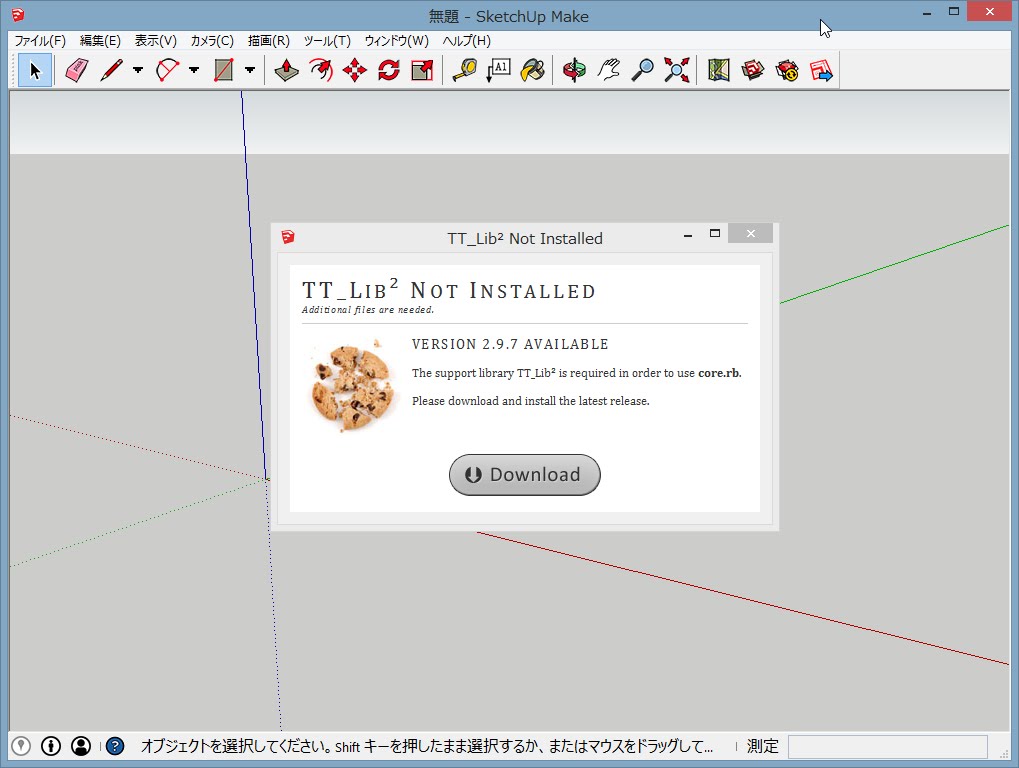The image size is (1019, 768).
Task: Choose the Line pencil tool
Action: [x=112, y=70]
